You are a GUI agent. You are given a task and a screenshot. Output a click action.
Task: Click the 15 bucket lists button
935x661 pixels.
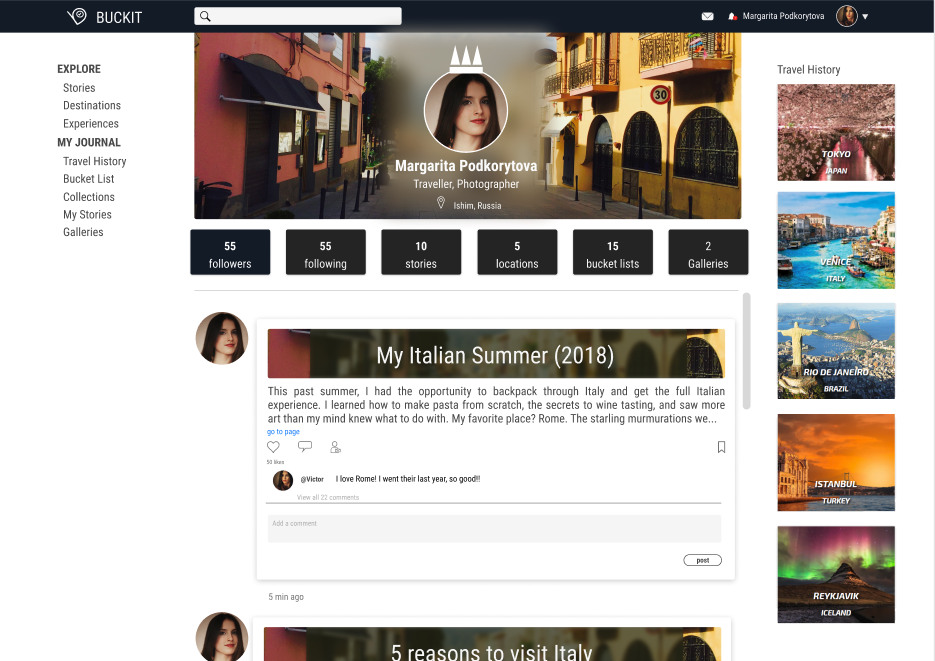coord(612,252)
